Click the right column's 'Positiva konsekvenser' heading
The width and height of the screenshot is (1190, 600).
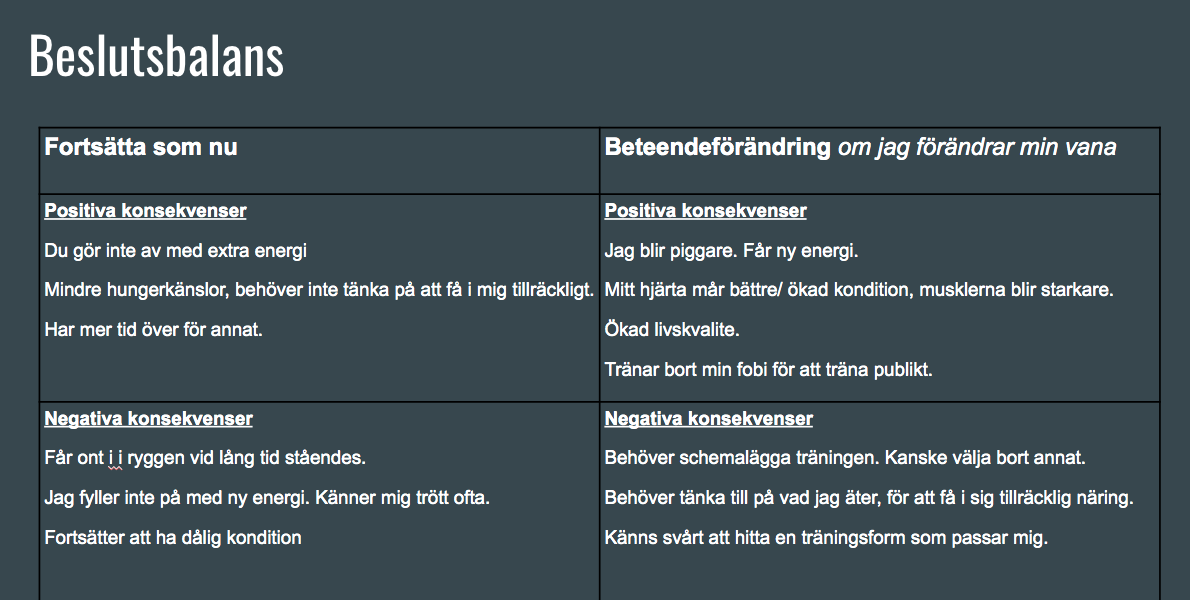[x=706, y=211]
